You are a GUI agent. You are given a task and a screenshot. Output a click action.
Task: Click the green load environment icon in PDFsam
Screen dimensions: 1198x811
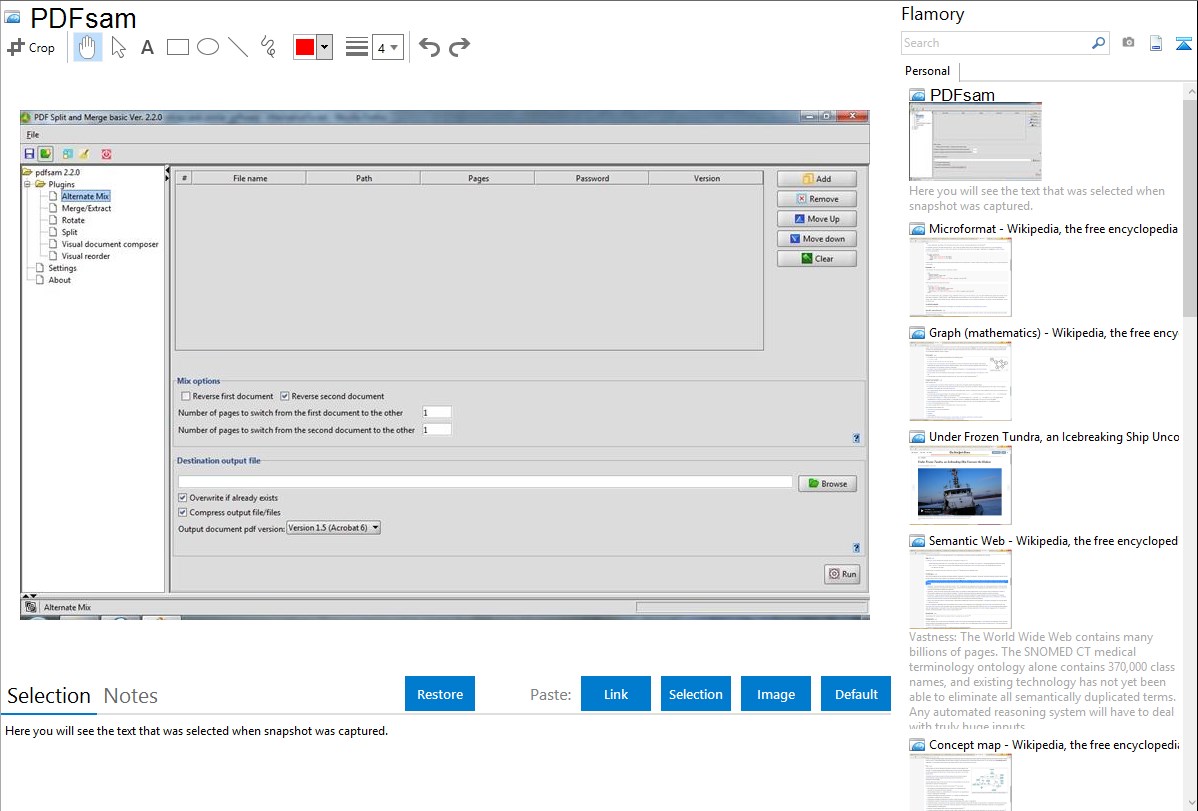(x=46, y=154)
